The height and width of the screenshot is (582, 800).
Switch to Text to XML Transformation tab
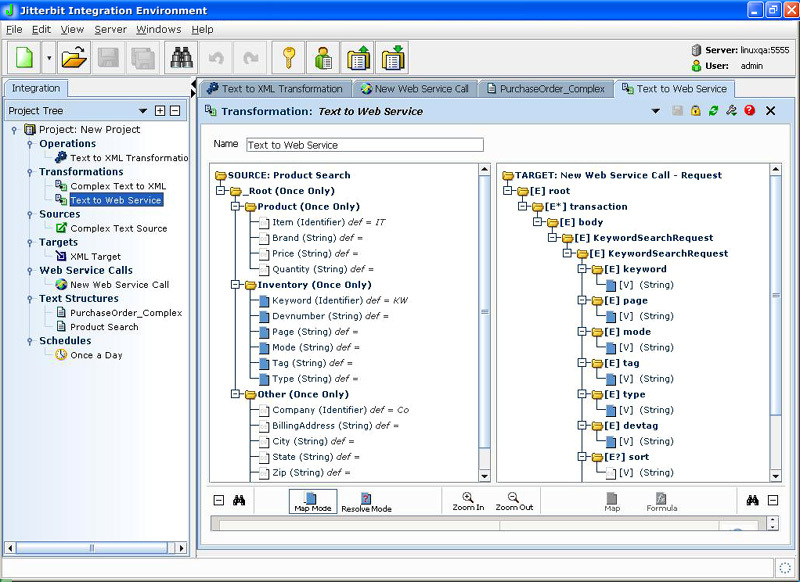(274, 89)
